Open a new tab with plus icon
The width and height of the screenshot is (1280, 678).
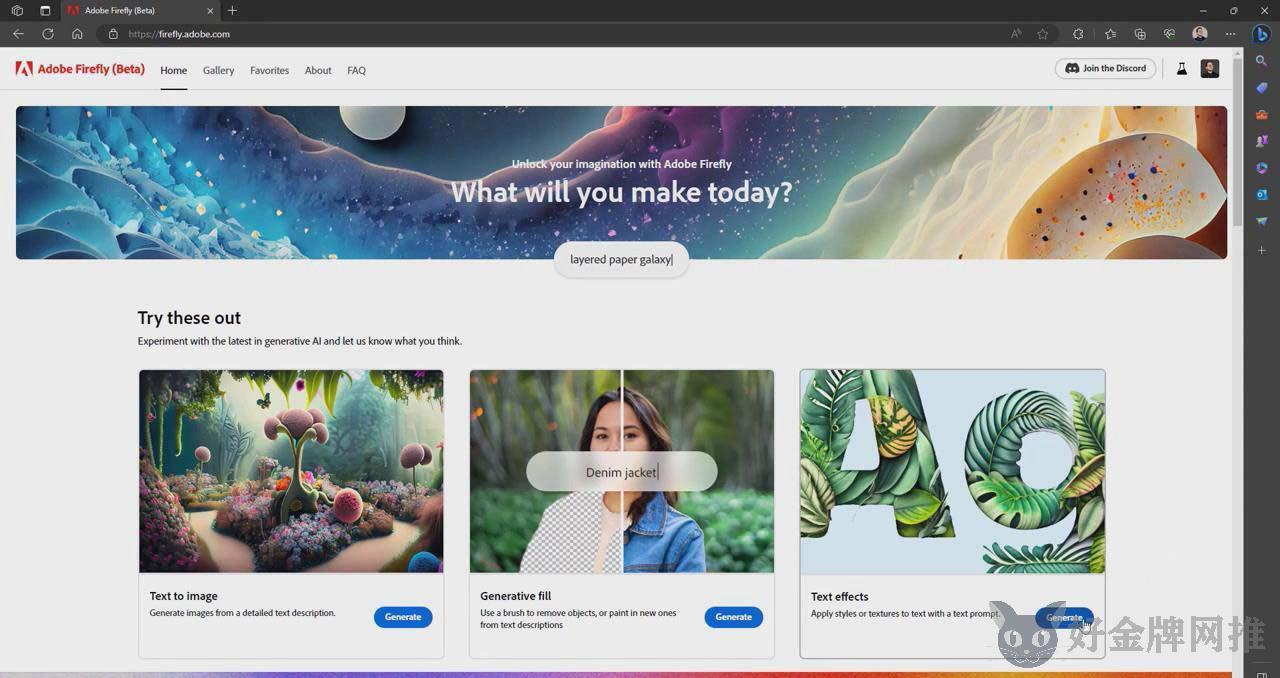(x=232, y=10)
